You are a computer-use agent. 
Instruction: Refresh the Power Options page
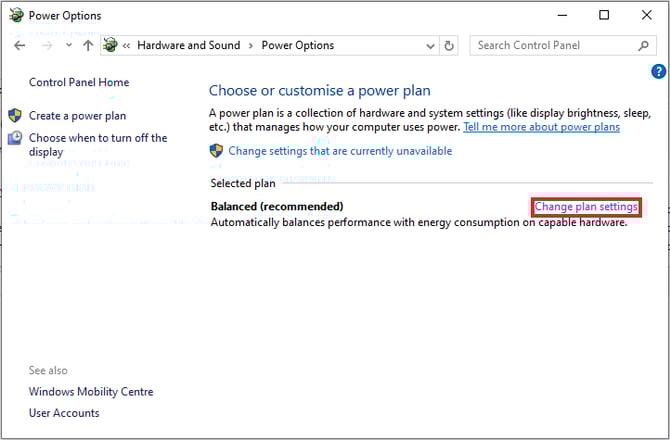[450, 46]
